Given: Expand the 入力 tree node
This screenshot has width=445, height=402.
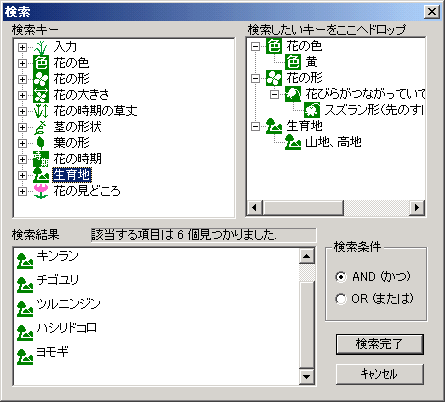Looking at the screenshot, I should [x=22, y=47].
